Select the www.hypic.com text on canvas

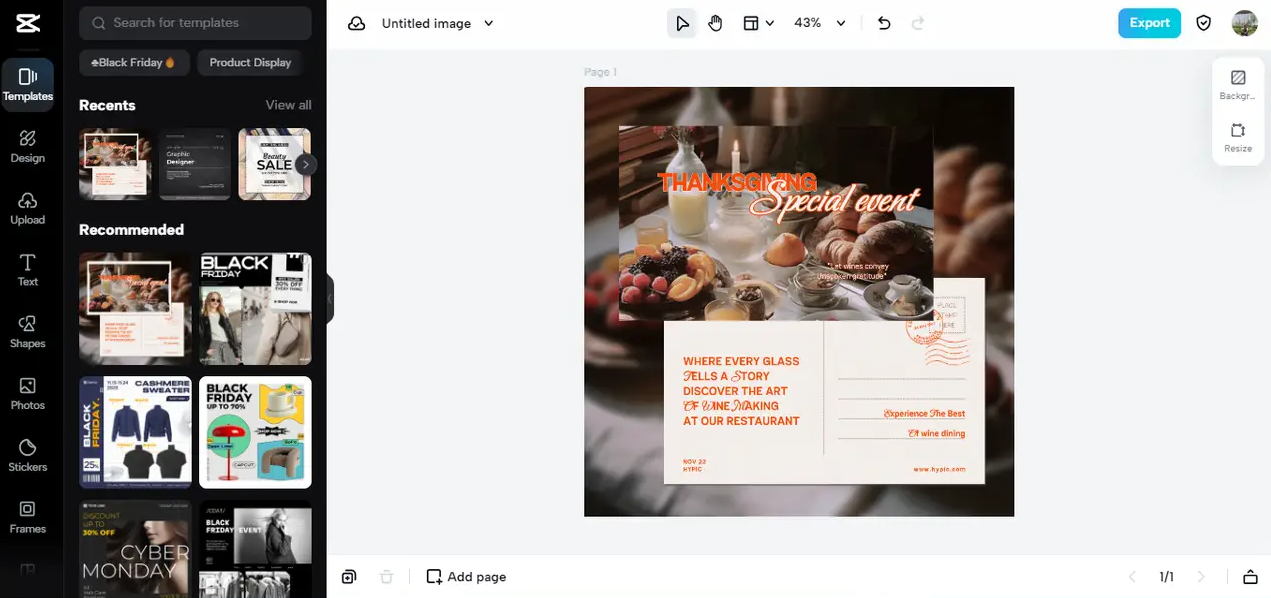click(939, 469)
